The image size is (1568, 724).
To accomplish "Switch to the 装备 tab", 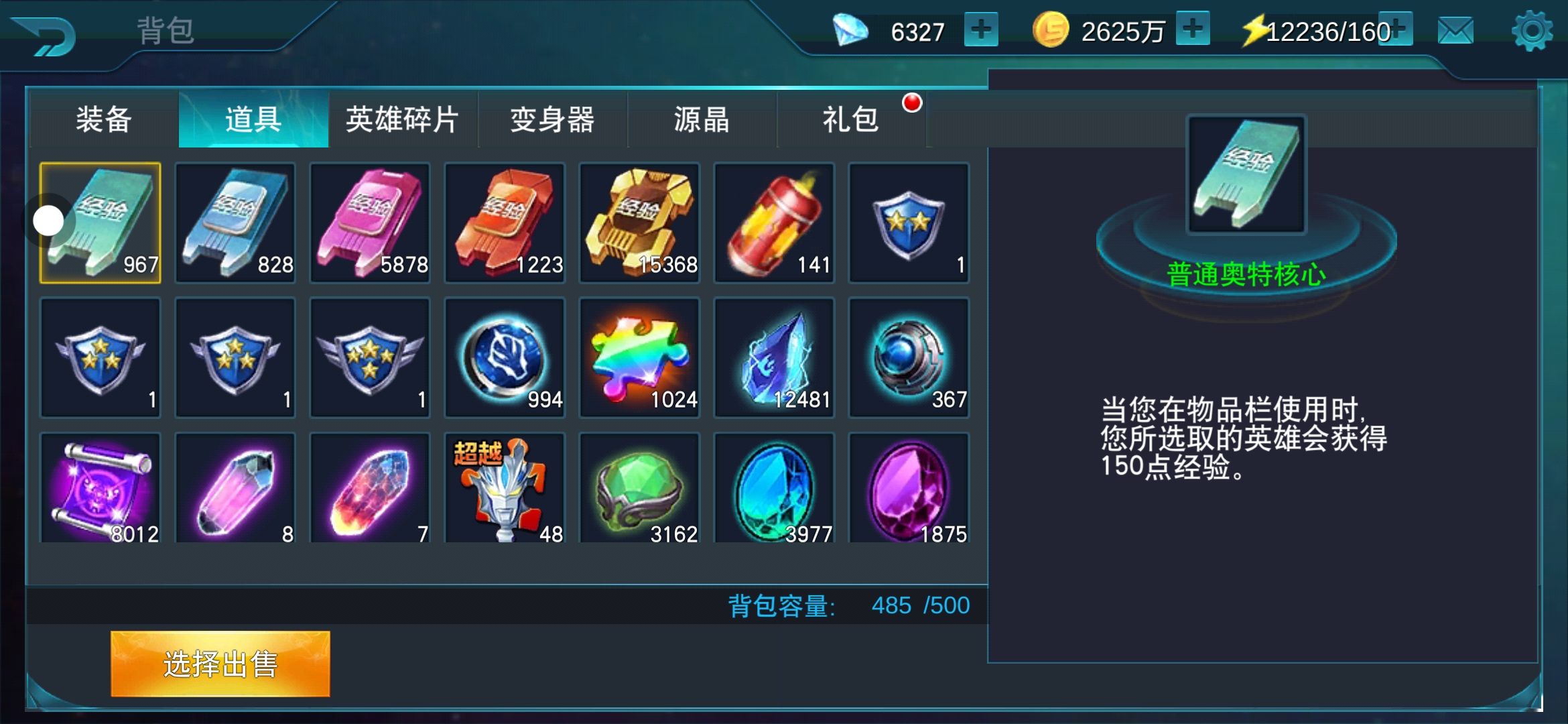I will 104,119.
